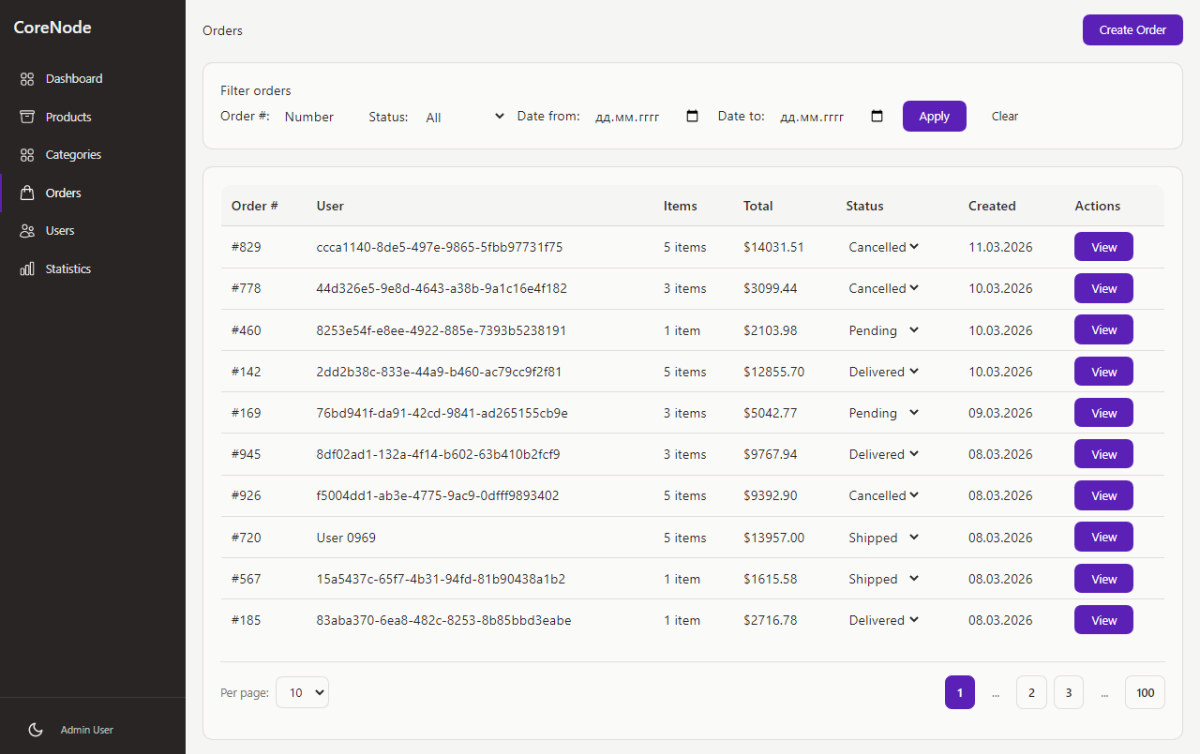1200x754 pixels.
Task: Click the Users people icon
Action: (27, 231)
